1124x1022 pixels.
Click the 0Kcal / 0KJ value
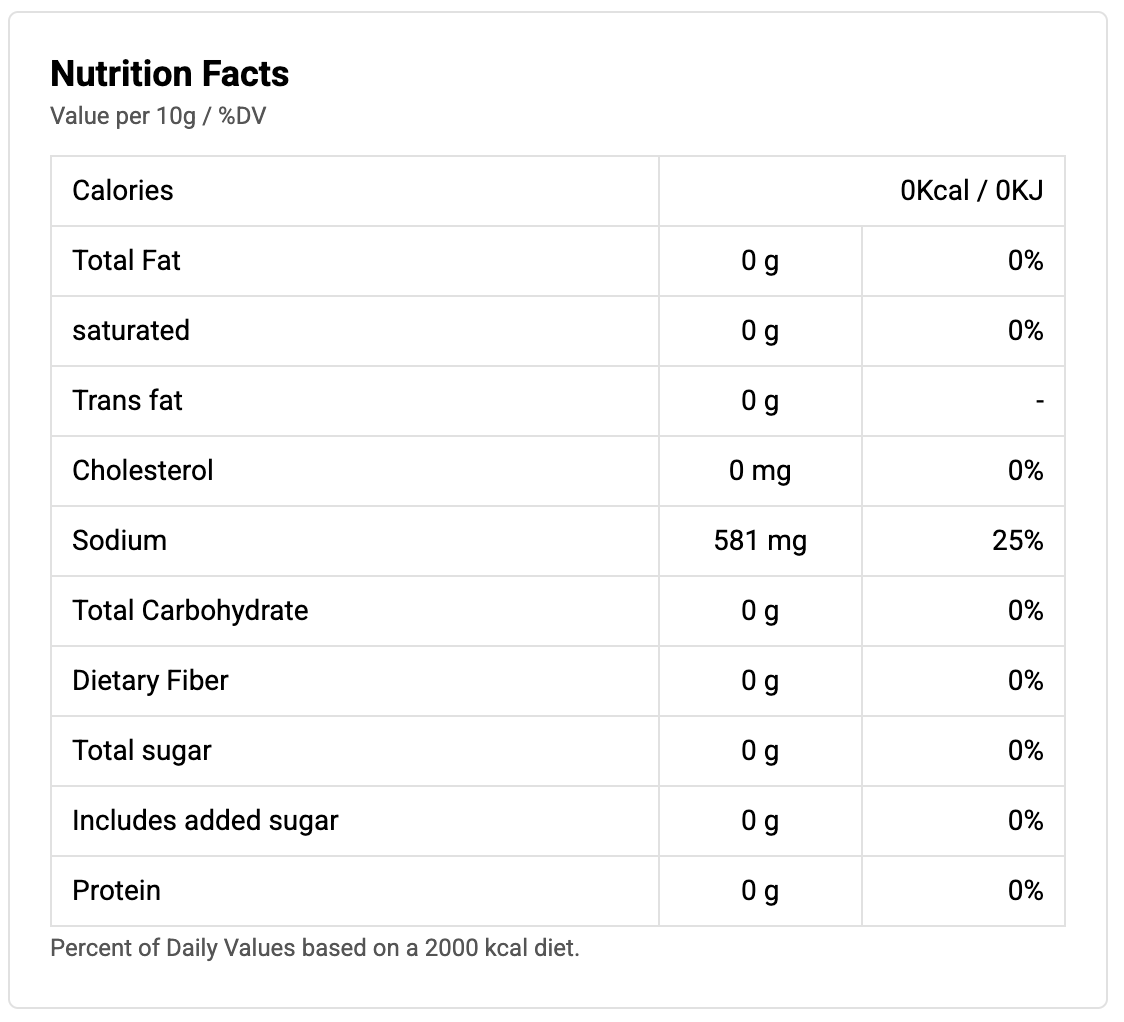point(971,191)
